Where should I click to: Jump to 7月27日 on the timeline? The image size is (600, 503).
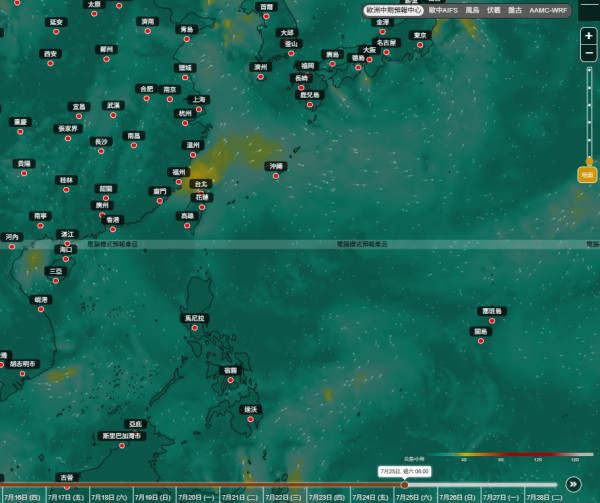[x=502, y=497]
